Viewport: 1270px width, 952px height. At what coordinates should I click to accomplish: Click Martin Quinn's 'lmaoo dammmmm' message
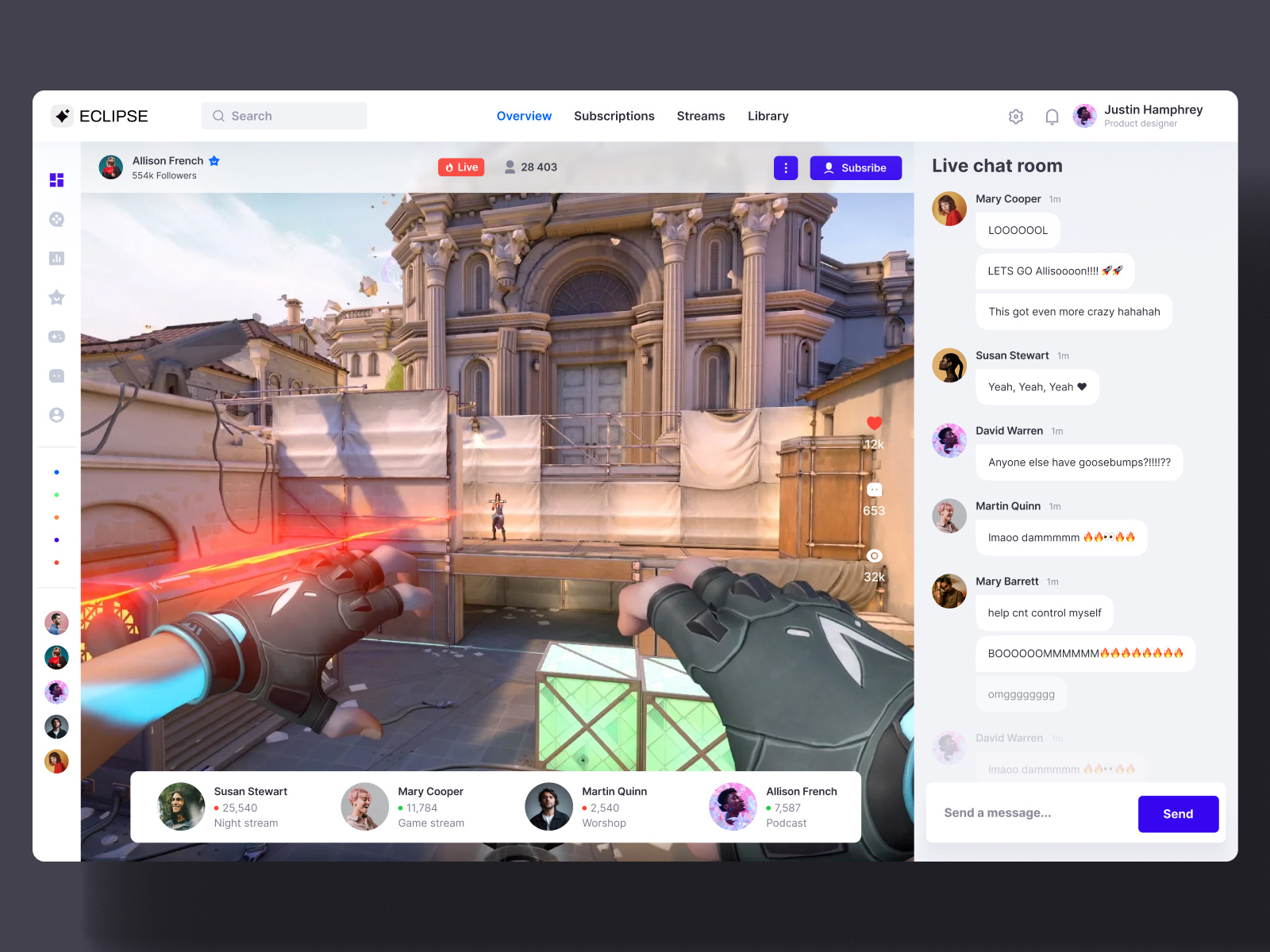[x=1061, y=538]
